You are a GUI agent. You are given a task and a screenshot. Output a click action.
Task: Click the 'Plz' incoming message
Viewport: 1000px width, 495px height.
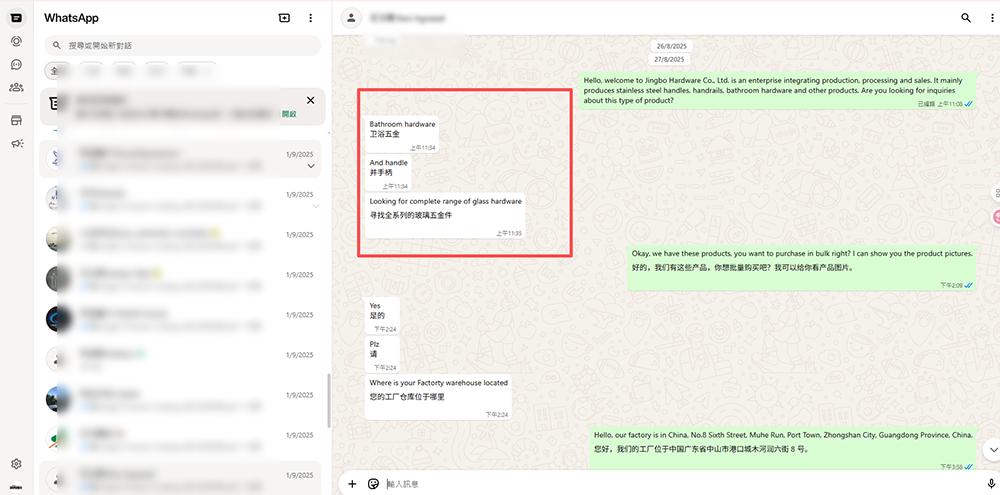point(382,355)
